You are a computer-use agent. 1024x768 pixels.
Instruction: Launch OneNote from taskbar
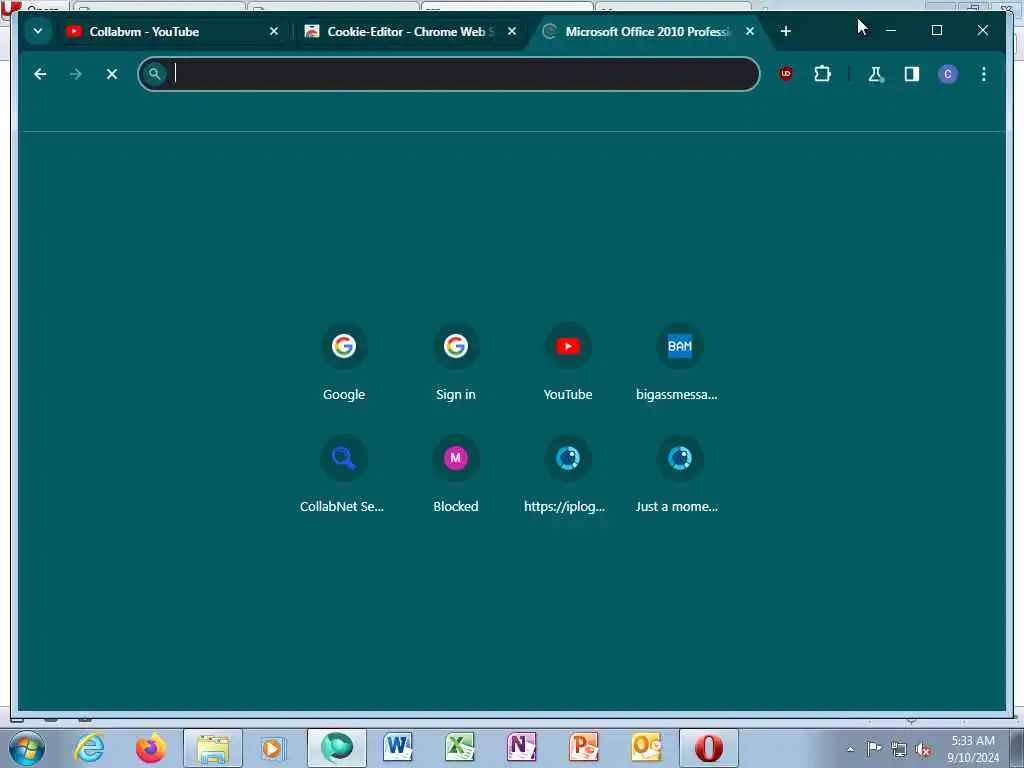click(522, 748)
